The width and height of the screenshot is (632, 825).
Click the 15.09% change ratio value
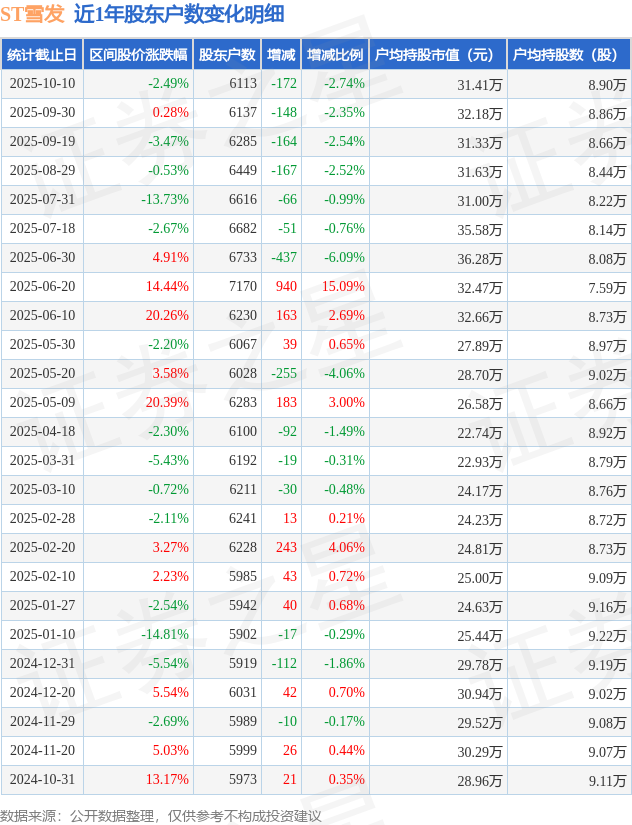342,287
